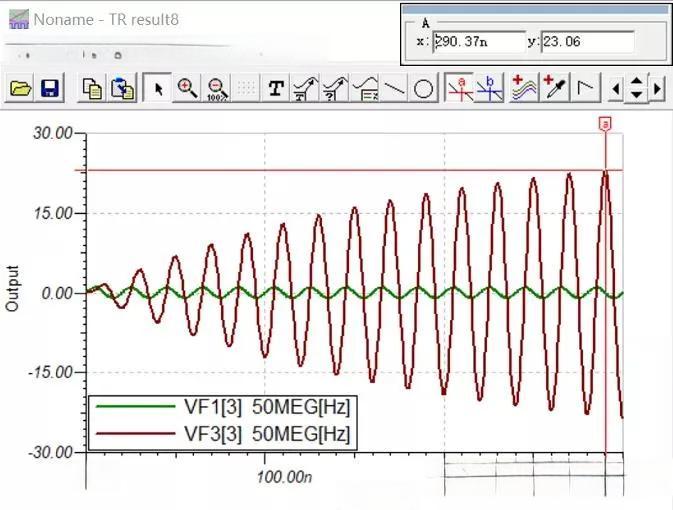Click the angle-shaped toolbar icon
The image size is (673, 510).
point(585,88)
